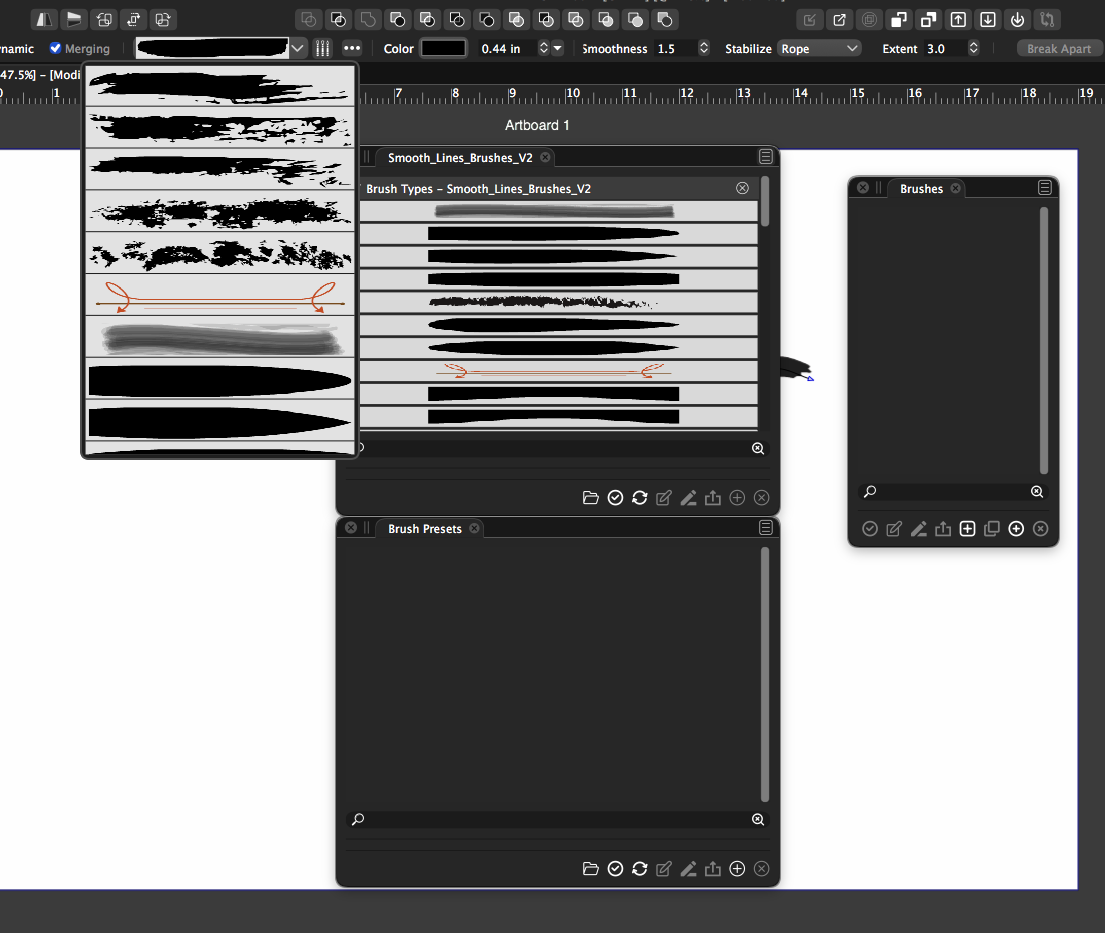Click the Brushes panel search field
1105x933 pixels.
tap(952, 492)
